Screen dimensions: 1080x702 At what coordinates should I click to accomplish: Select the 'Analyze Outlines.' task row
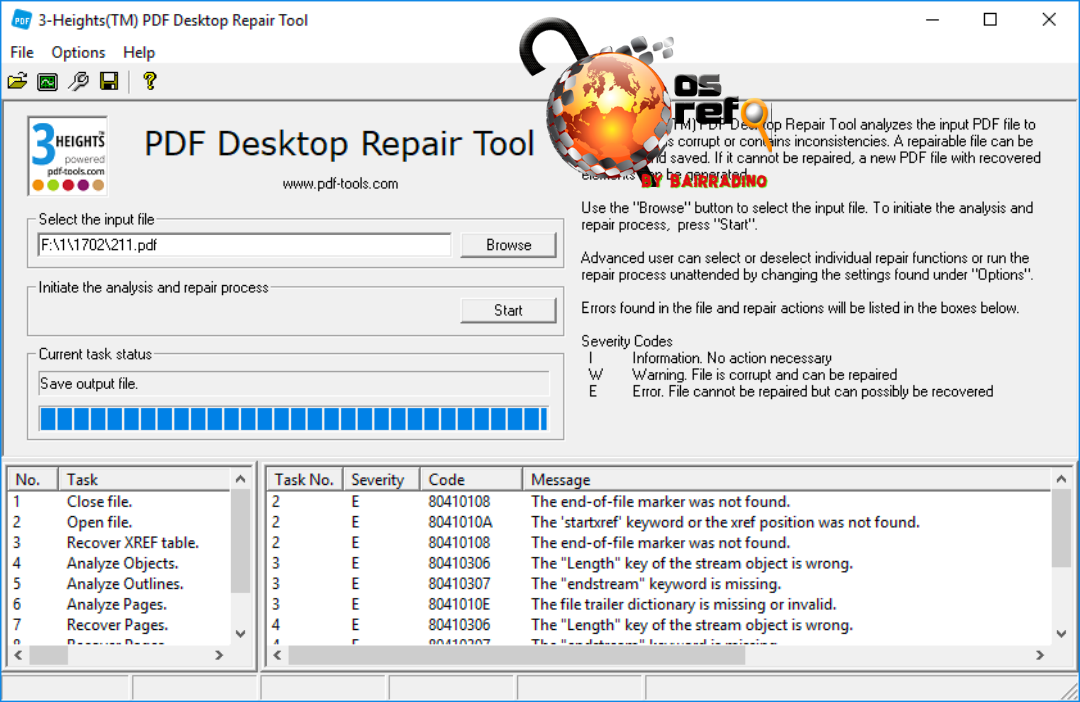(118, 584)
